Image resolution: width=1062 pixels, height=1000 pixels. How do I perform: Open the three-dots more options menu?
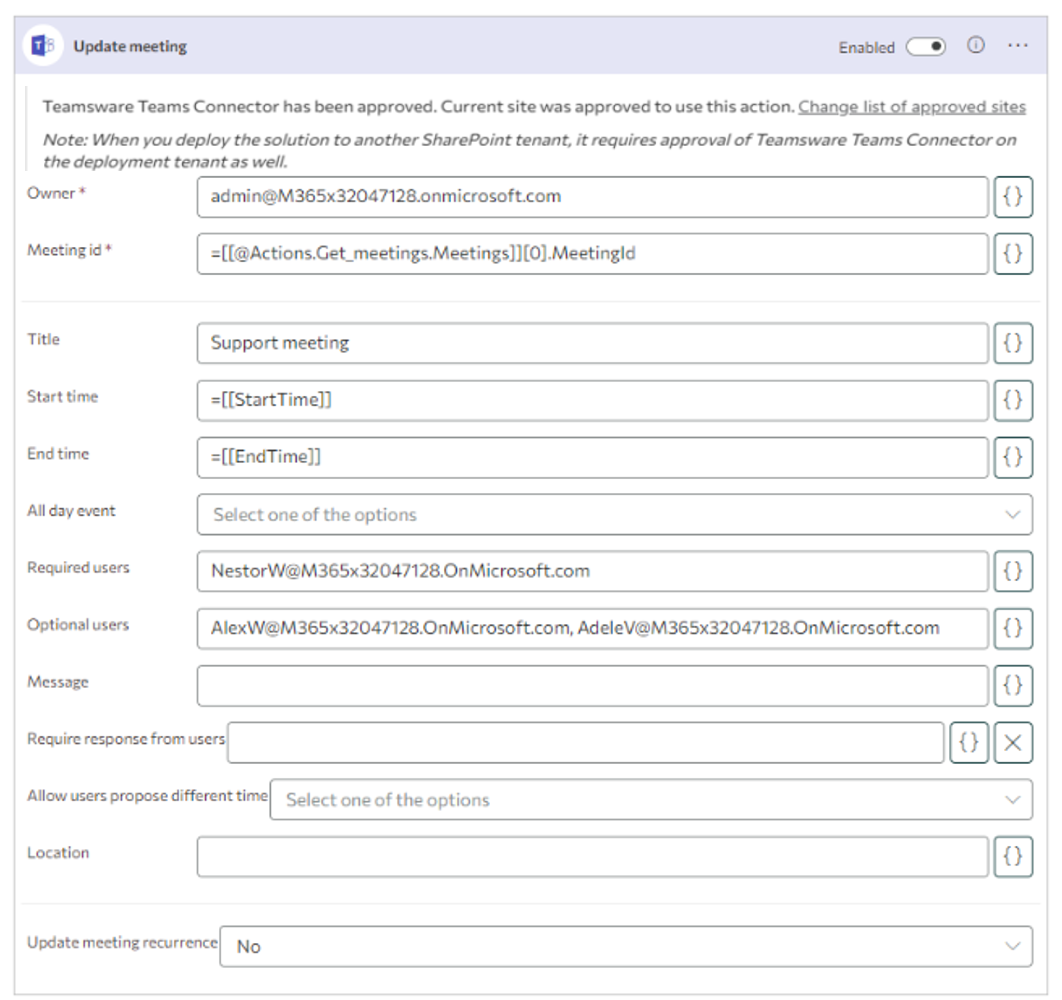pos(1017,45)
